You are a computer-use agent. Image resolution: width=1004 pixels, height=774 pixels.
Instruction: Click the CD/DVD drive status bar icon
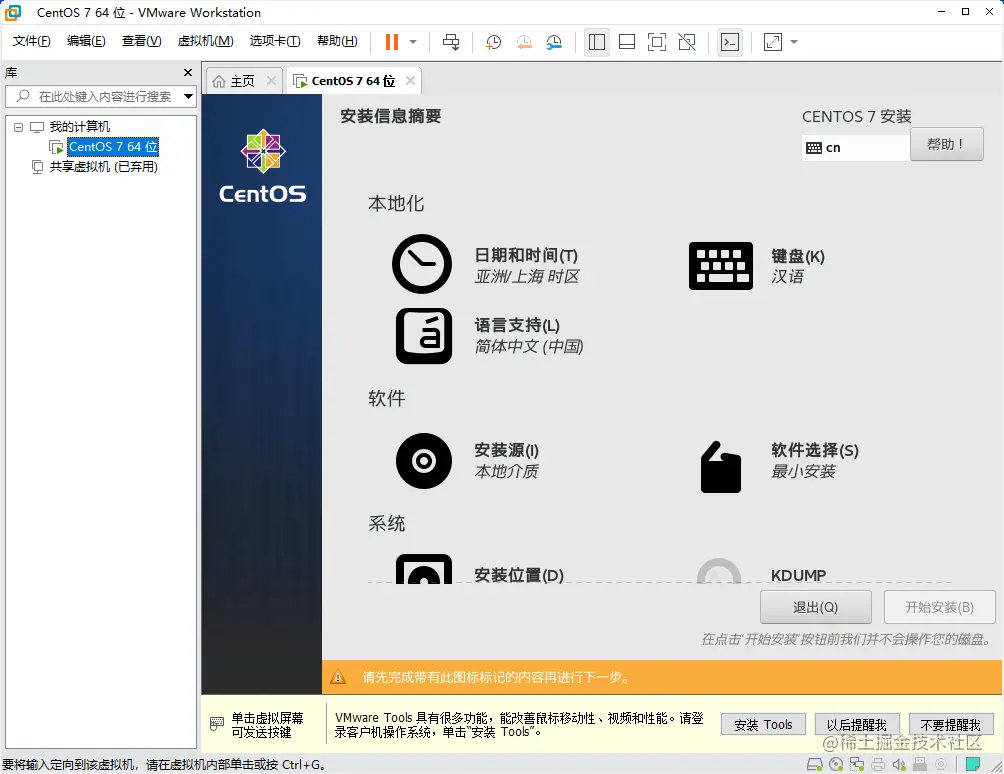[836, 764]
